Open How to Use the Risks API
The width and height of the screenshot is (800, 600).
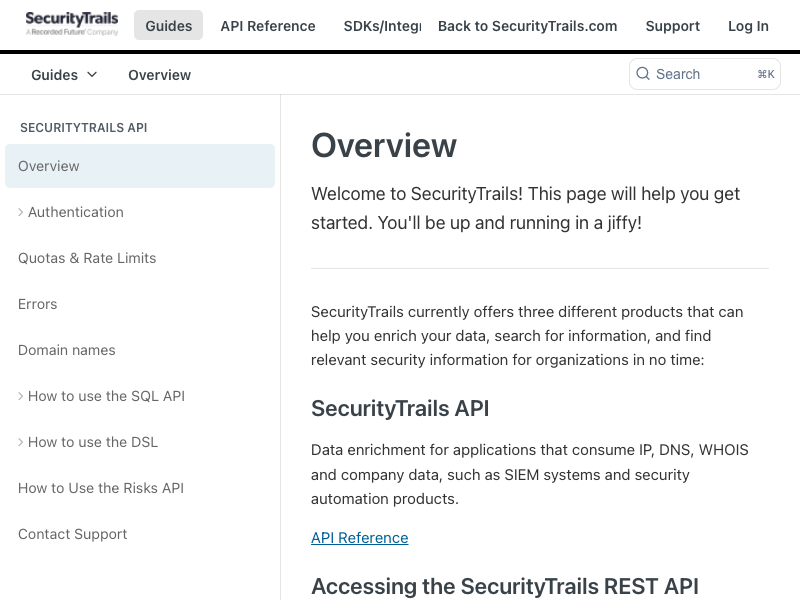pos(101,488)
